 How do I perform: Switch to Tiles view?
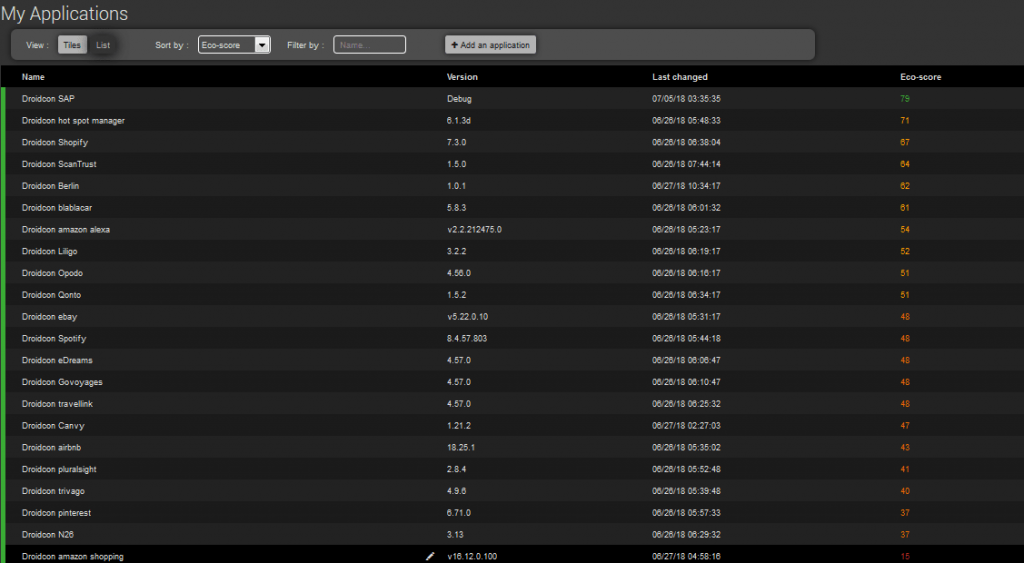(72, 45)
